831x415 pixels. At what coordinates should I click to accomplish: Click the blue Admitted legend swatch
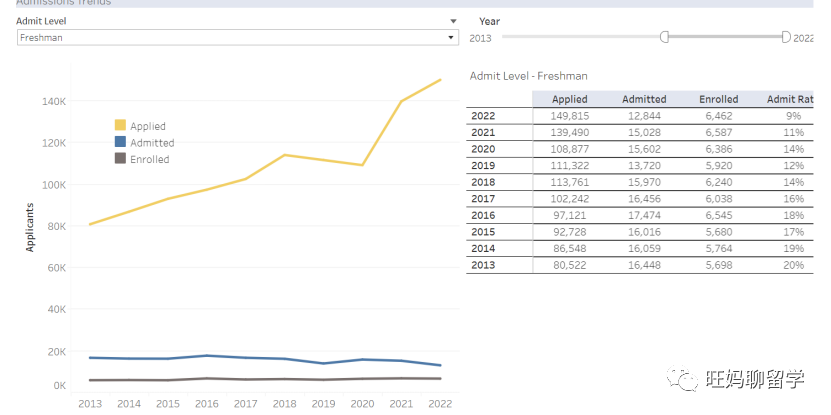click(120, 142)
